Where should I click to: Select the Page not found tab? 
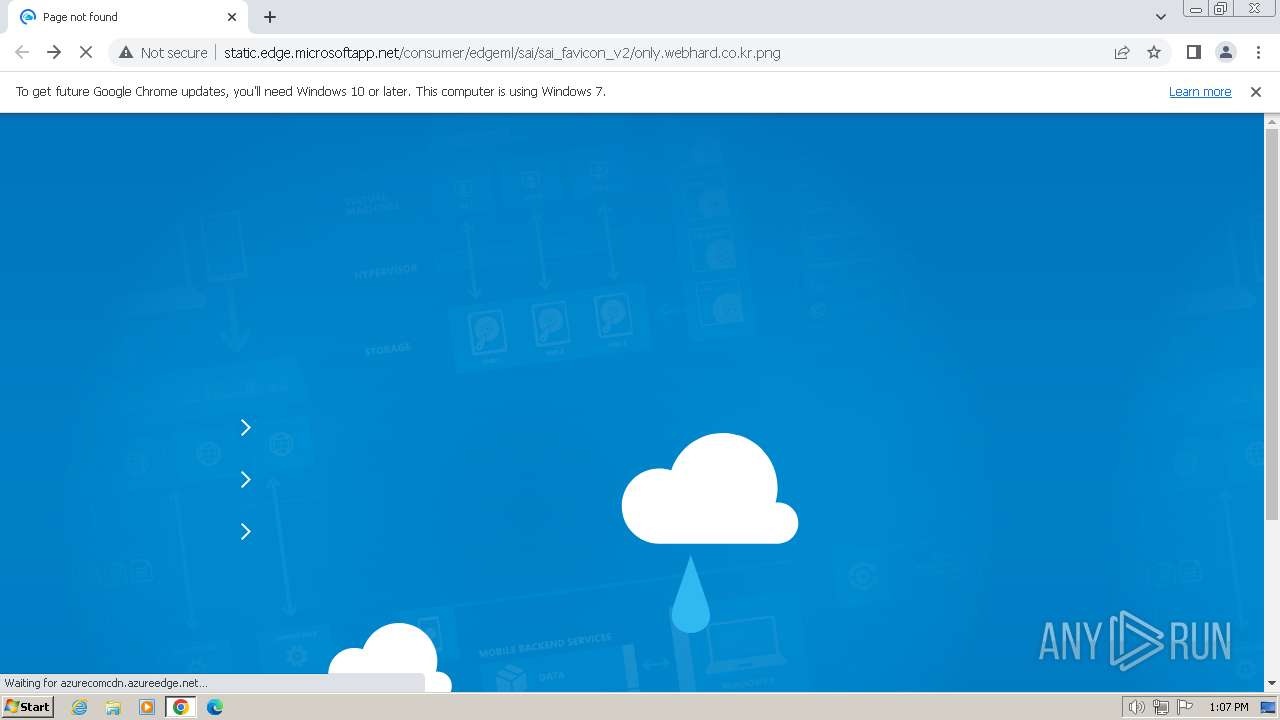pyautogui.click(x=127, y=17)
